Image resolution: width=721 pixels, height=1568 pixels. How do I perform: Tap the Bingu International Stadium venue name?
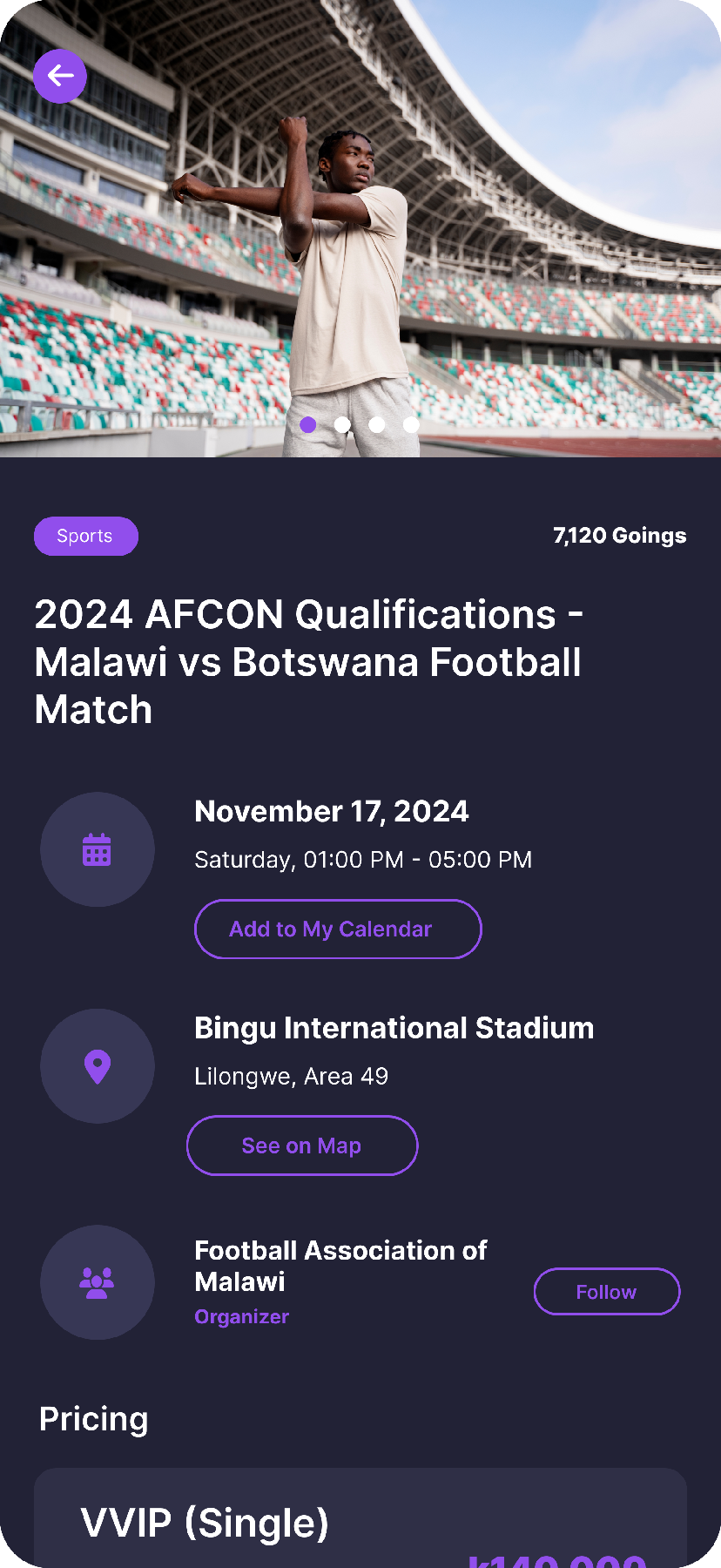pyautogui.click(x=394, y=1028)
